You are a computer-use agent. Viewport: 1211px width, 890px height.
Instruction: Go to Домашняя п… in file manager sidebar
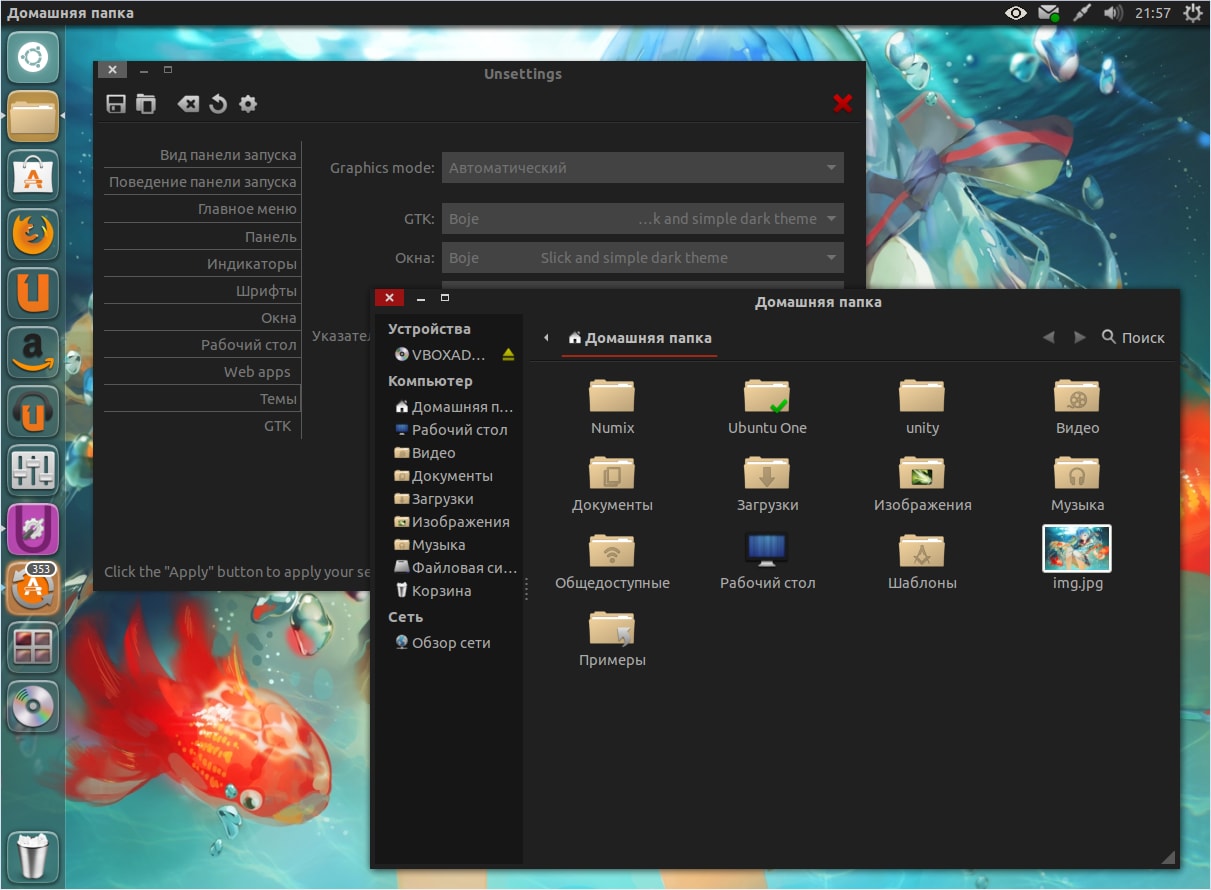[454, 407]
